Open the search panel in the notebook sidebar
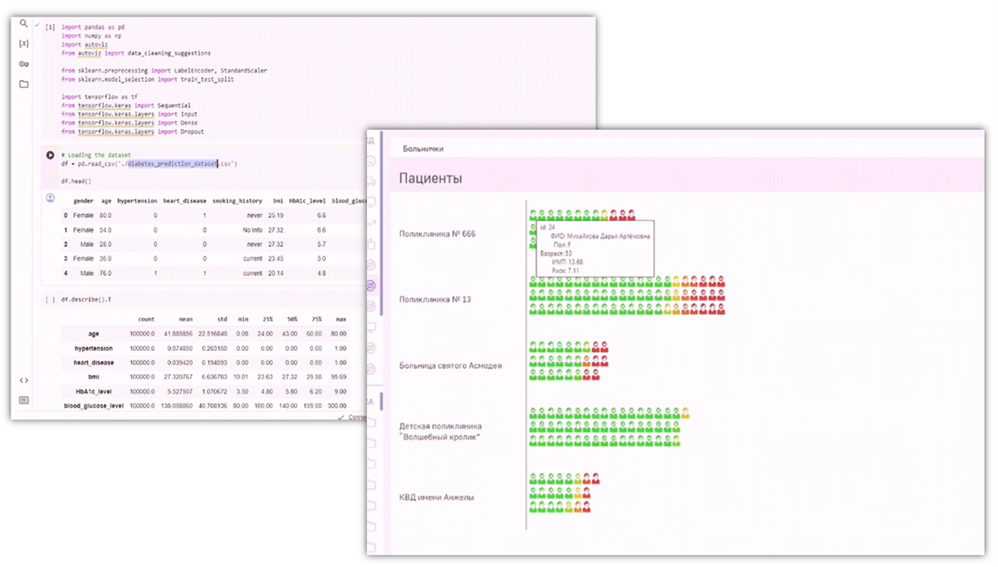998x567 pixels. (24, 24)
